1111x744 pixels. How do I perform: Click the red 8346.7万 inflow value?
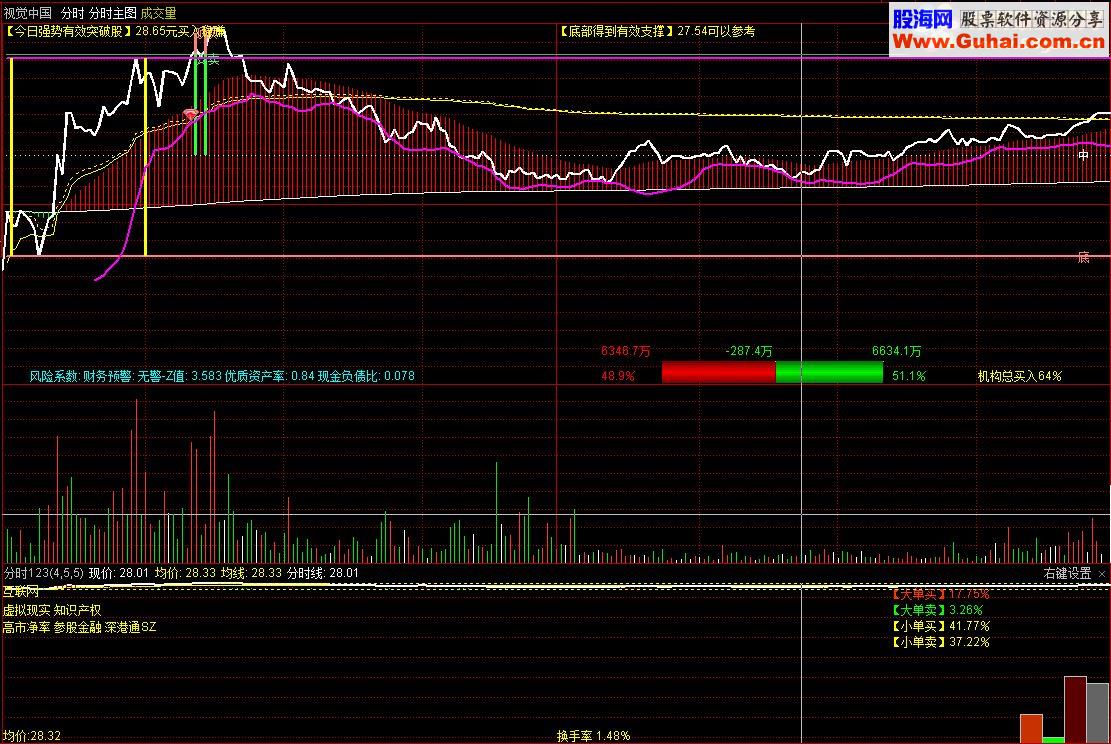[625, 351]
